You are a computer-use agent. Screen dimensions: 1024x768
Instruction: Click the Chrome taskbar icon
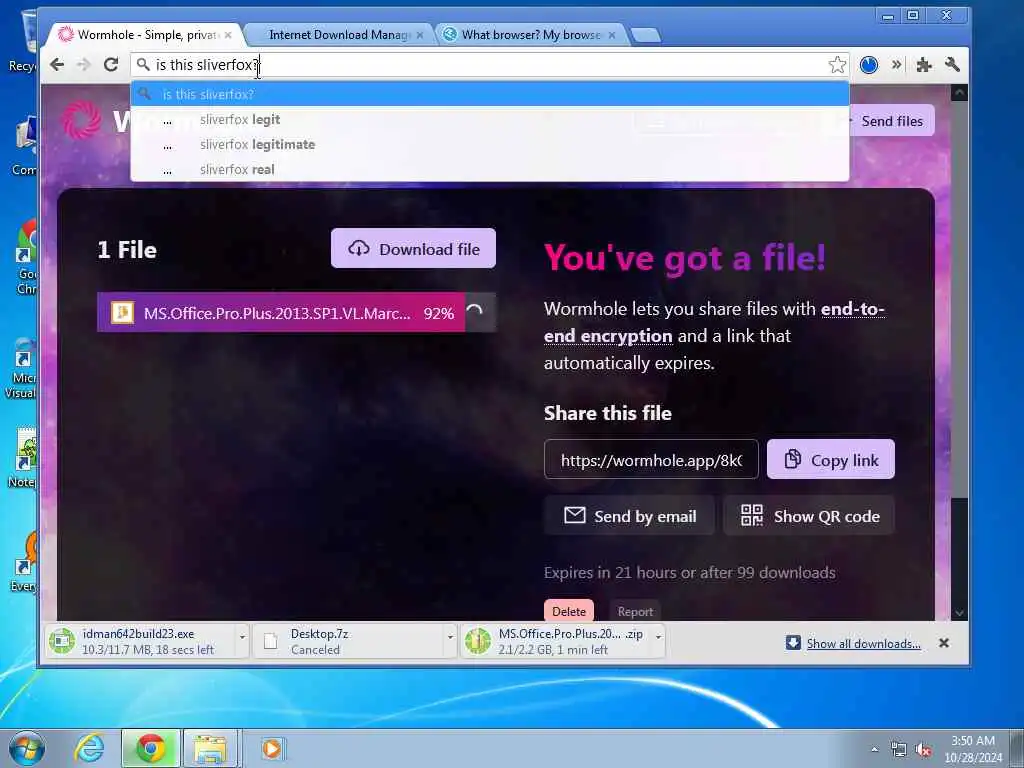click(150, 748)
